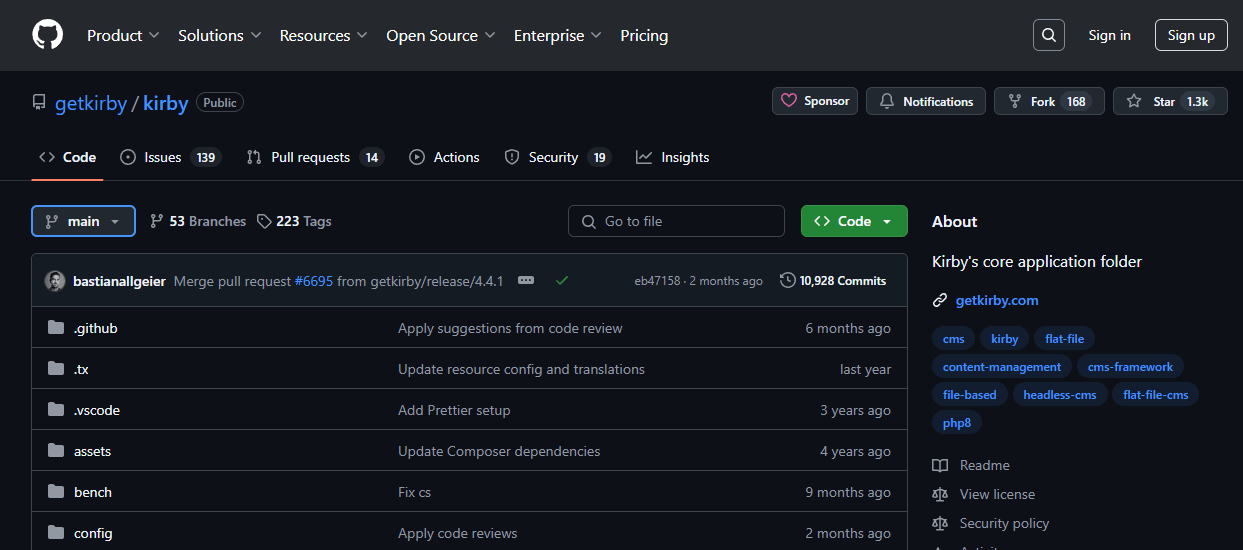Click the Notifications button
The width and height of the screenshot is (1243, 550).
coord(926,101)
